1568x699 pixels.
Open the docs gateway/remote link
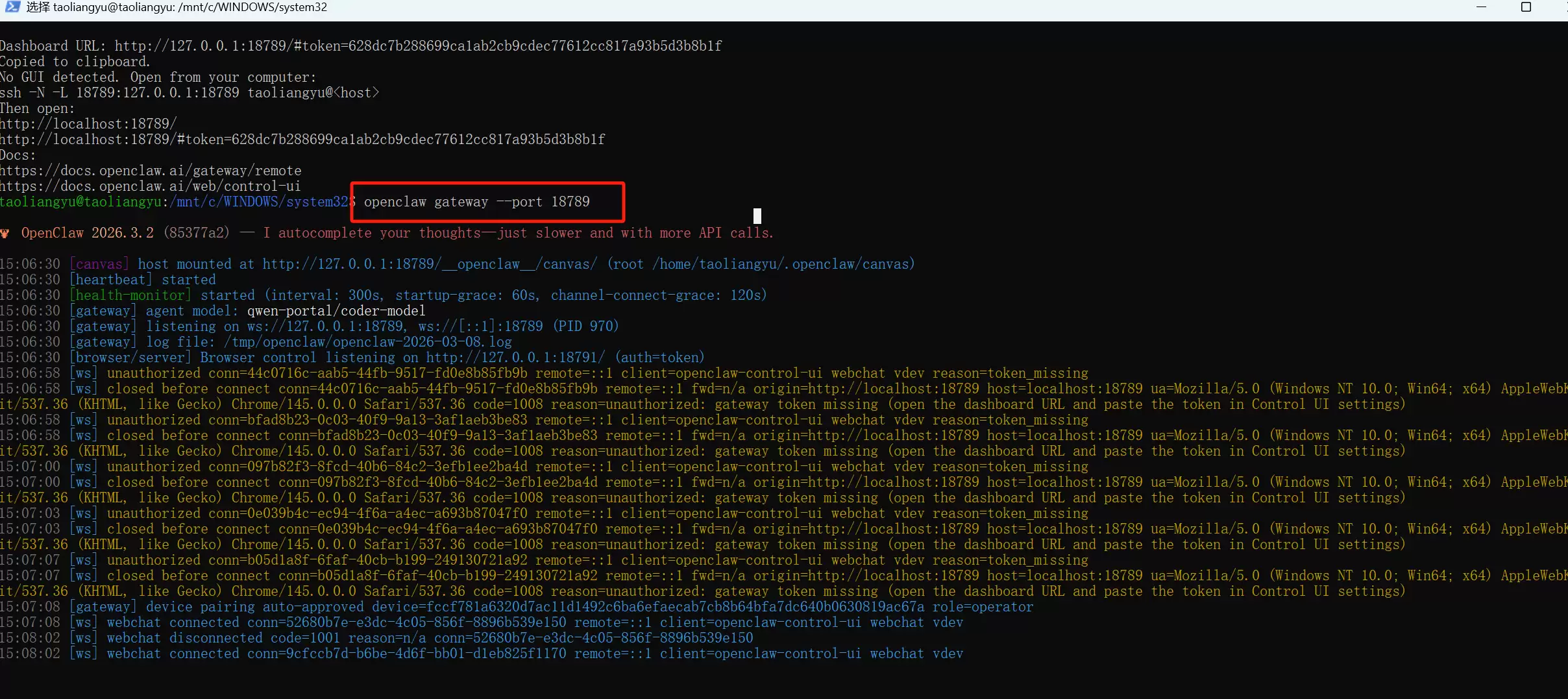[x=151, y=171]
